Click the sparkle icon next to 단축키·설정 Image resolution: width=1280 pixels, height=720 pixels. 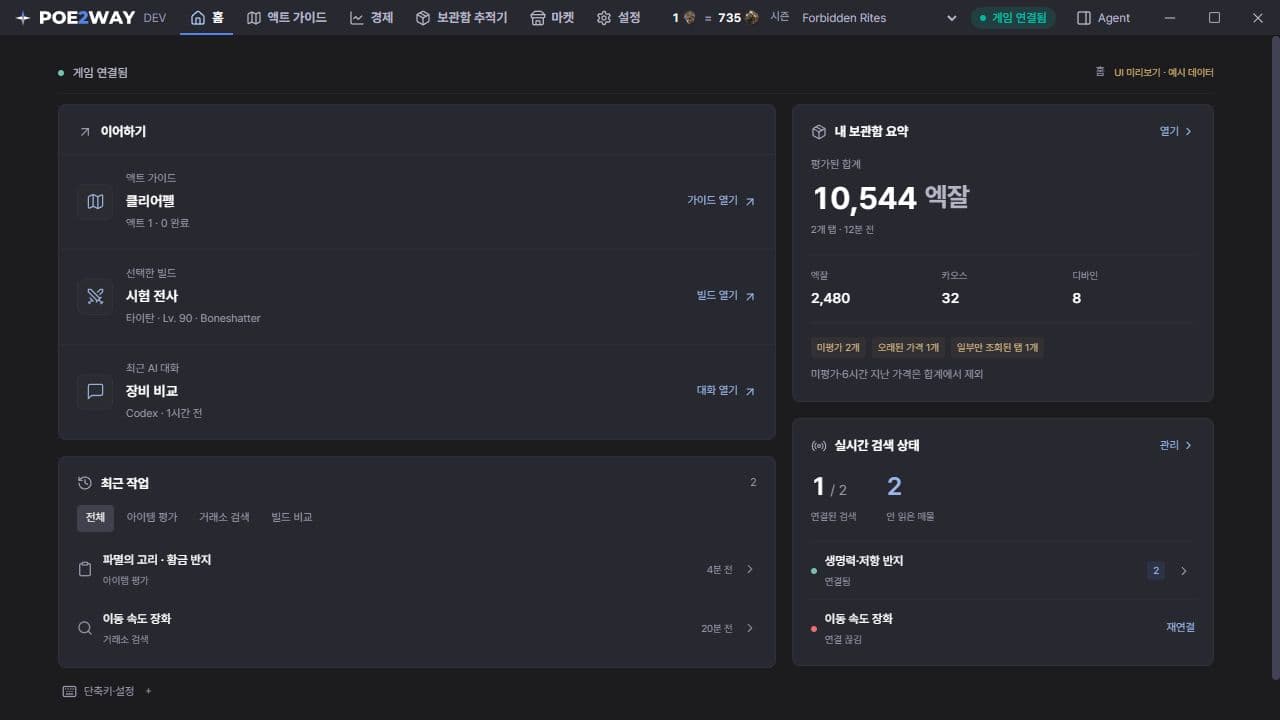click(x=148, y=691)
